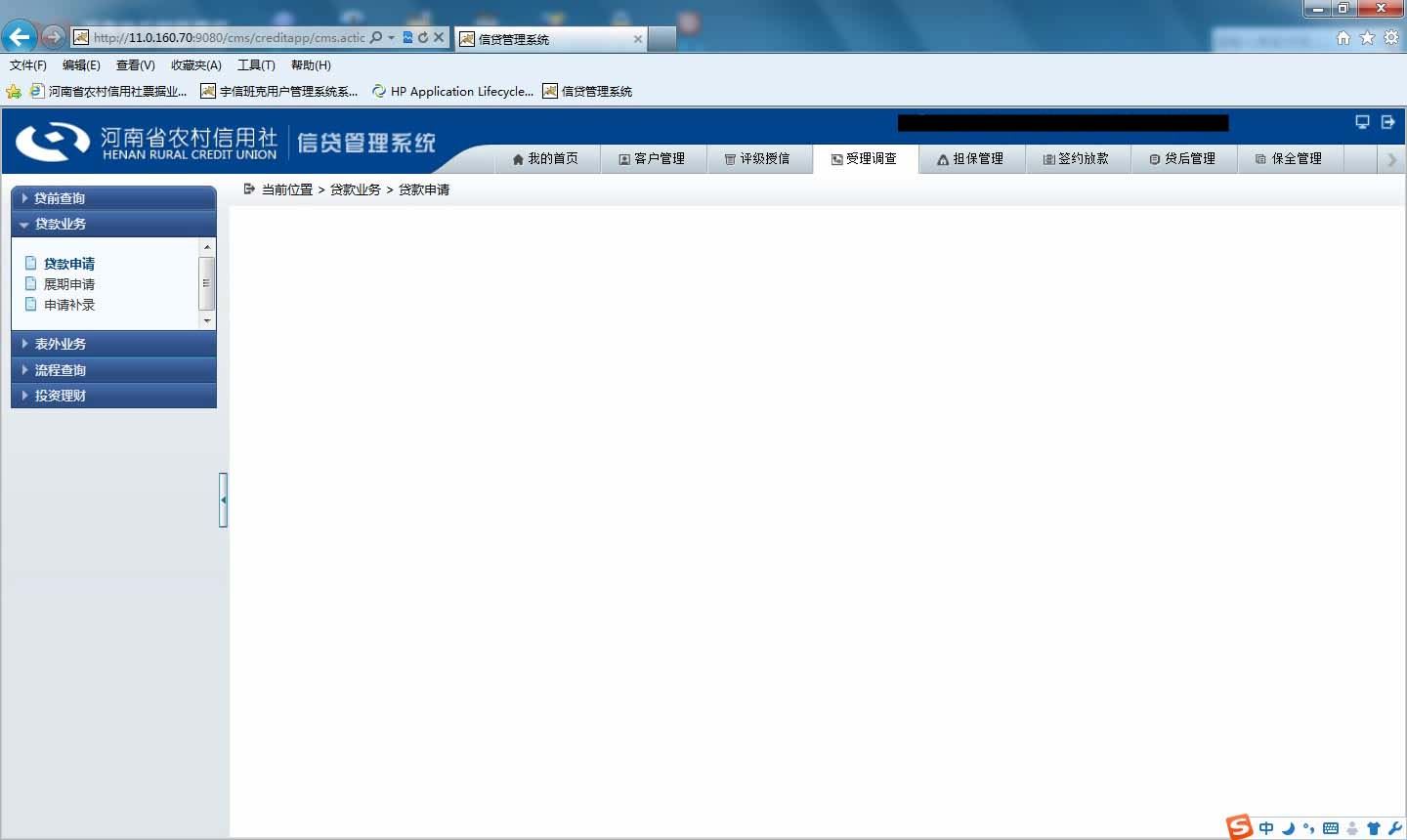This screenshot has height=840, width=1407.
Task: Click the Add to Favorites bar star icon
Action: click(x=14, y=91)
